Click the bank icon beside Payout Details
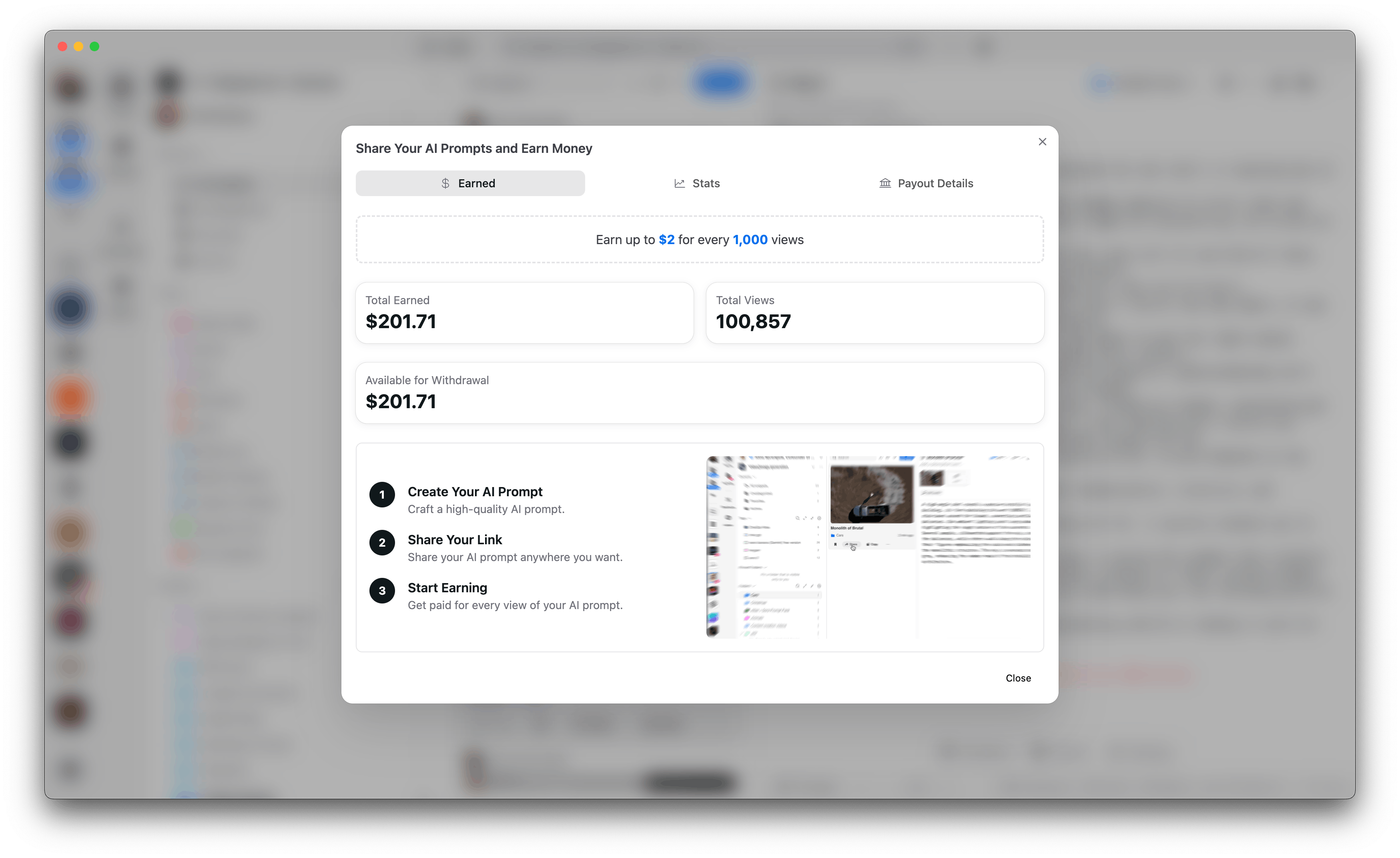 (x=885, y=184)
